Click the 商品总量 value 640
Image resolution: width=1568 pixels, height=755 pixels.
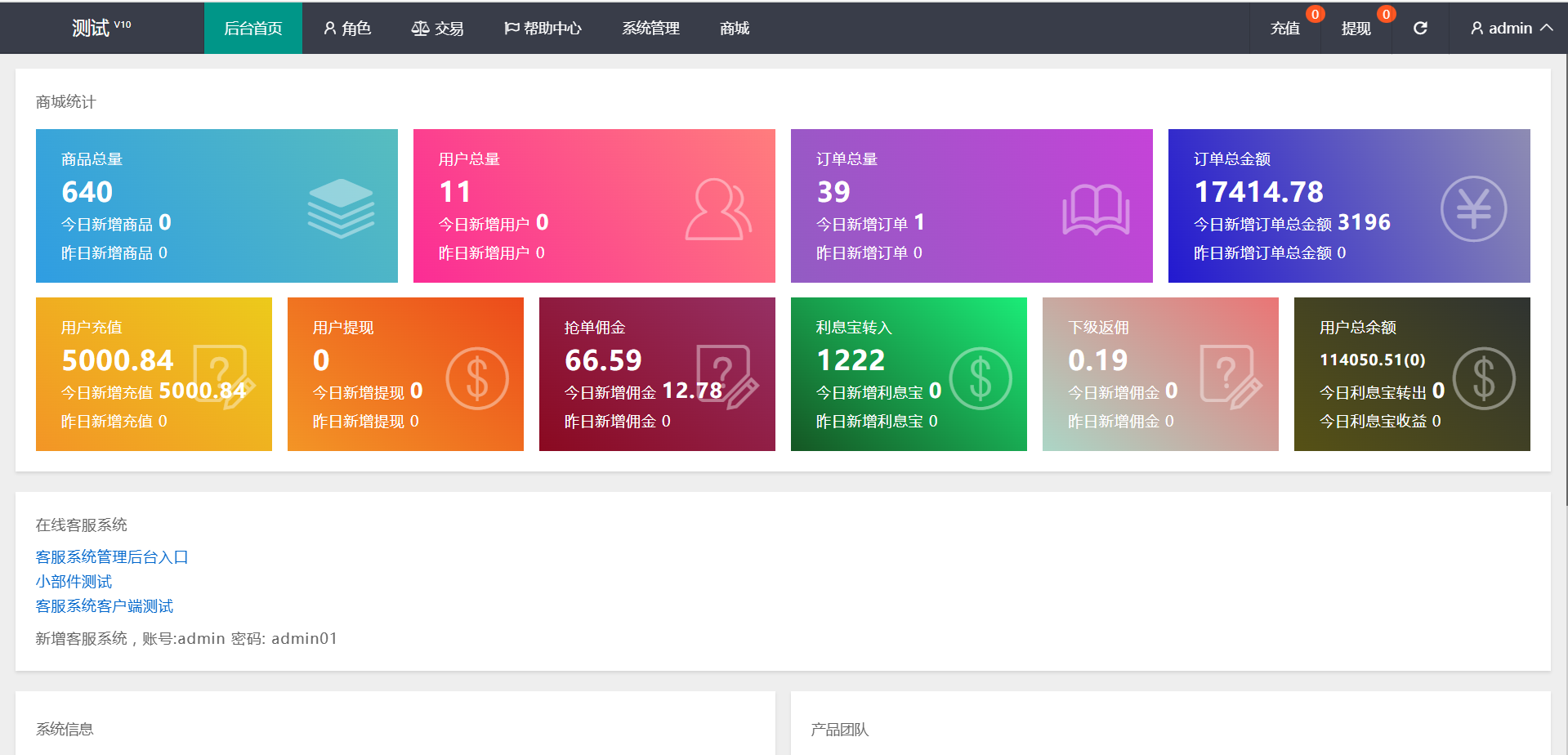(x=87, y=192)
